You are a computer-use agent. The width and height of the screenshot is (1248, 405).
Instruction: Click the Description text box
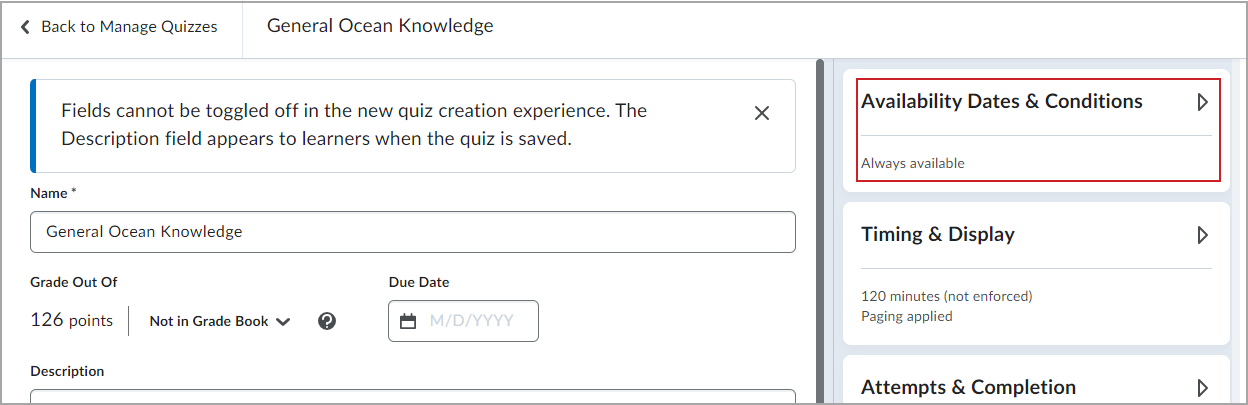point(413,396)
